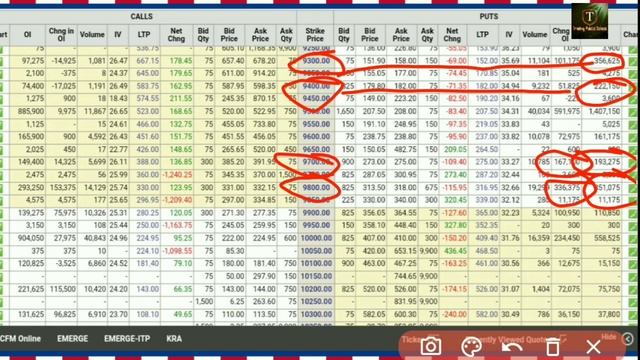Image resolution: width=640 pixels, height=360 pixels.
Task: Click calls LTP 667.15 for 9300 strike
Action: coord(148,61)
